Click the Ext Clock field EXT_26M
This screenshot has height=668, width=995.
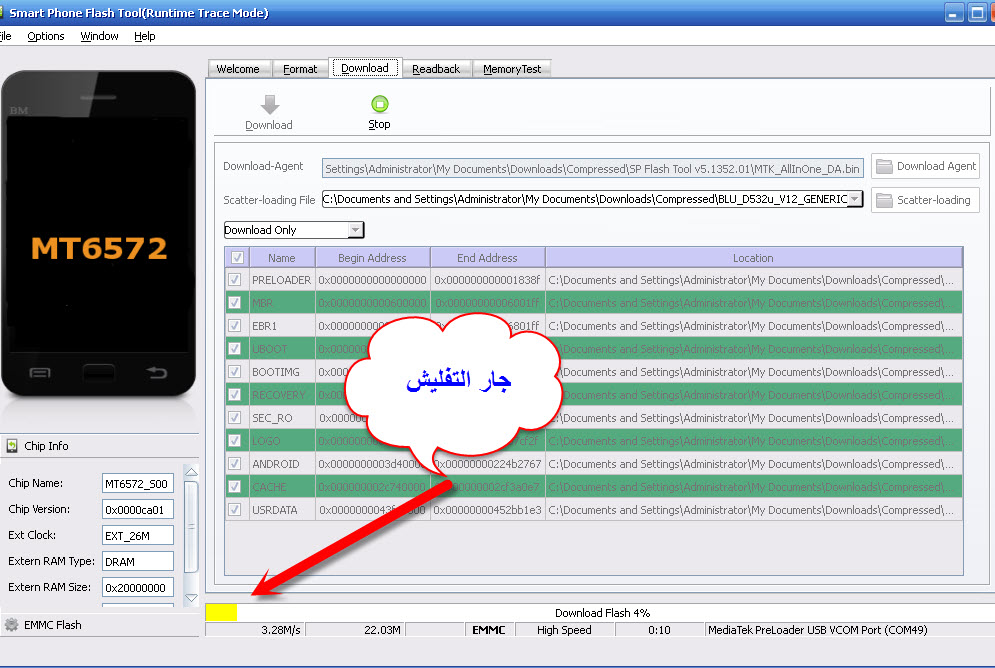(x=137, y=535)
